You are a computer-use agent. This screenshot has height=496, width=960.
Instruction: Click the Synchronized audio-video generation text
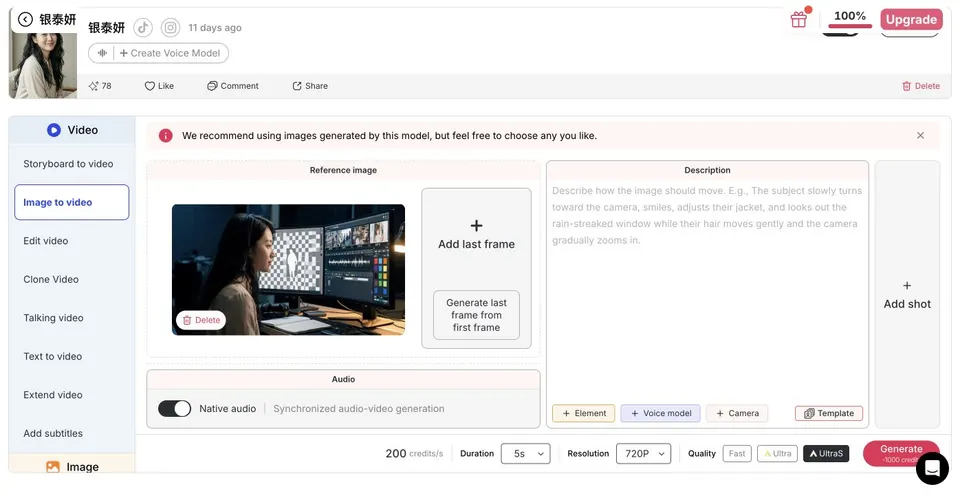click(x=359, y=408)
